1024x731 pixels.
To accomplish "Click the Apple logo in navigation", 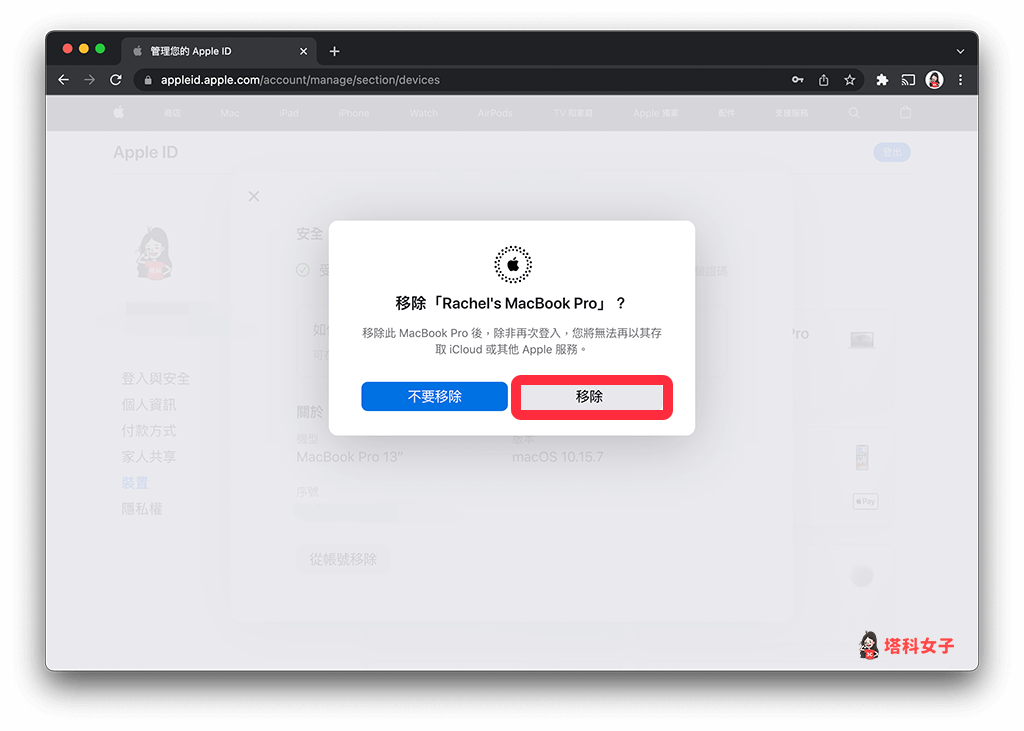I will (119, 112).
